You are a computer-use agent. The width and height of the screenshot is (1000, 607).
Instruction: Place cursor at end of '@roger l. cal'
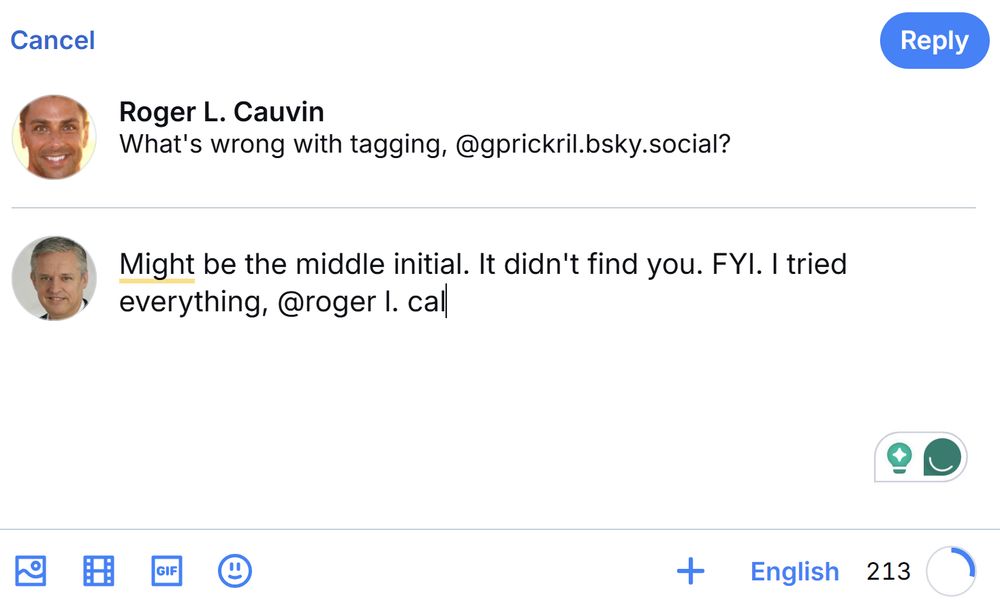(446, 302)
